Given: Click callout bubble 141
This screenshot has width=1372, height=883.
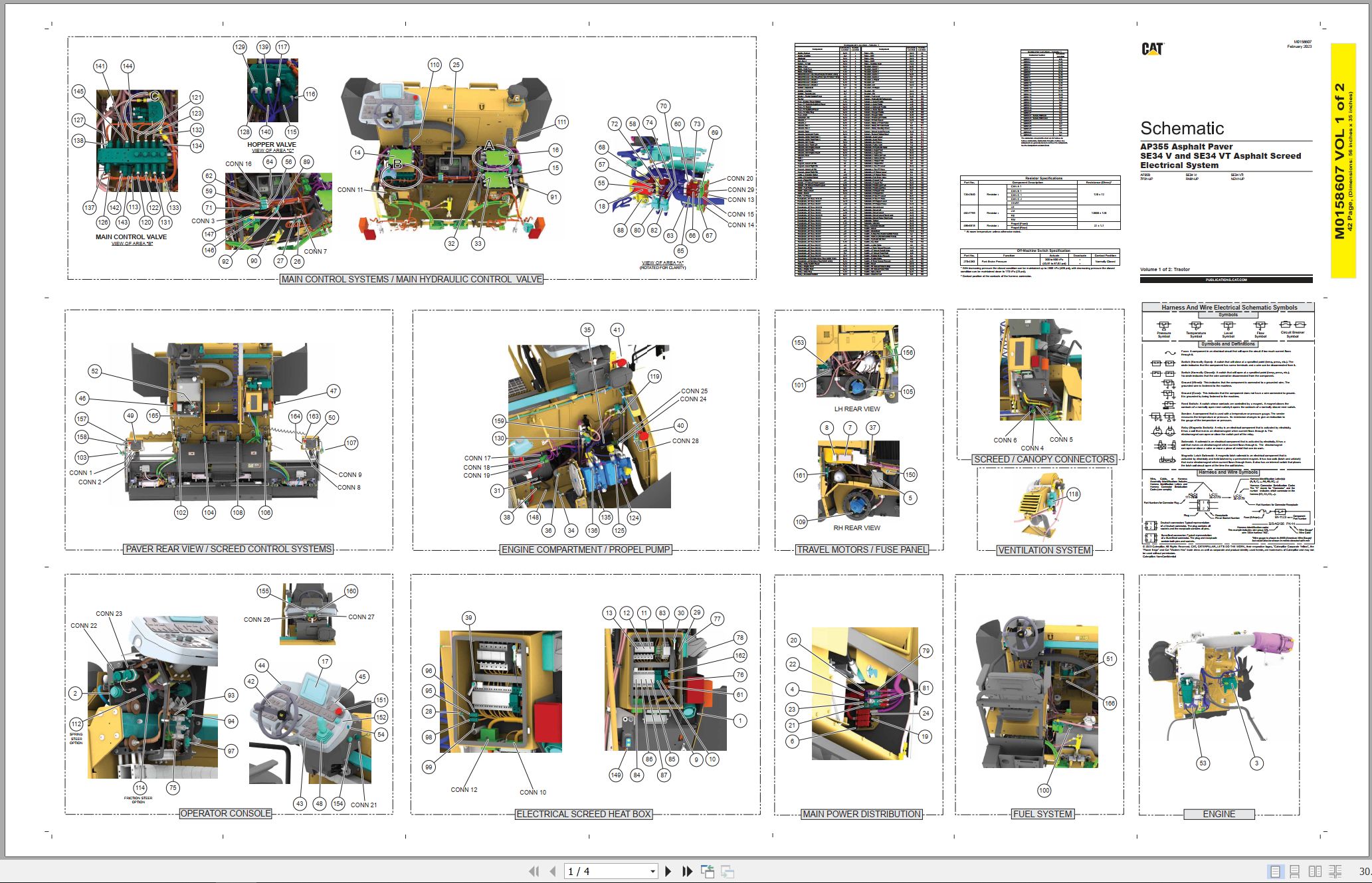Looking at the screenshot, I should pos(100,66).
